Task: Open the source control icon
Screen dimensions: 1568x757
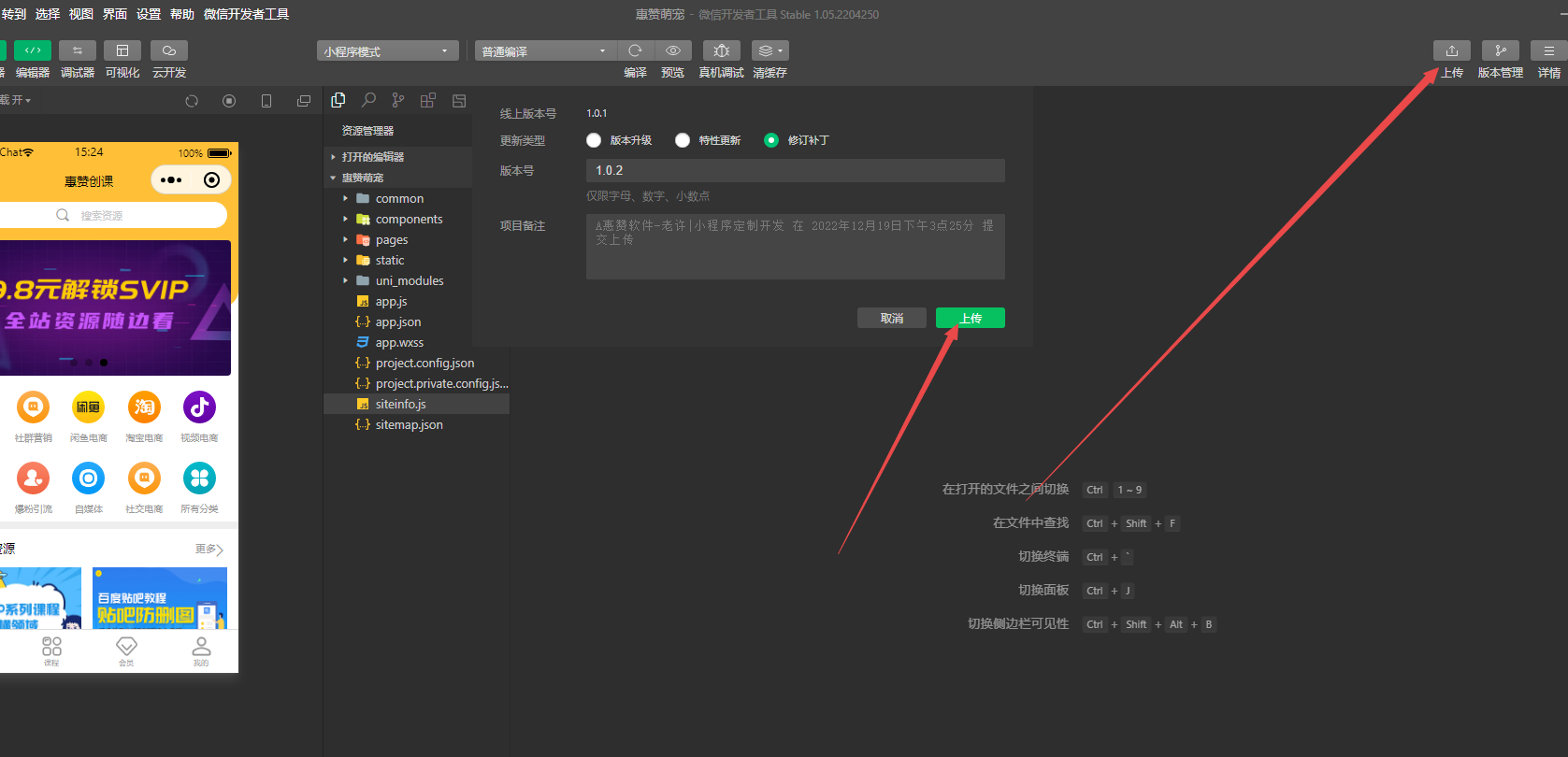Action: coord(398,100)
